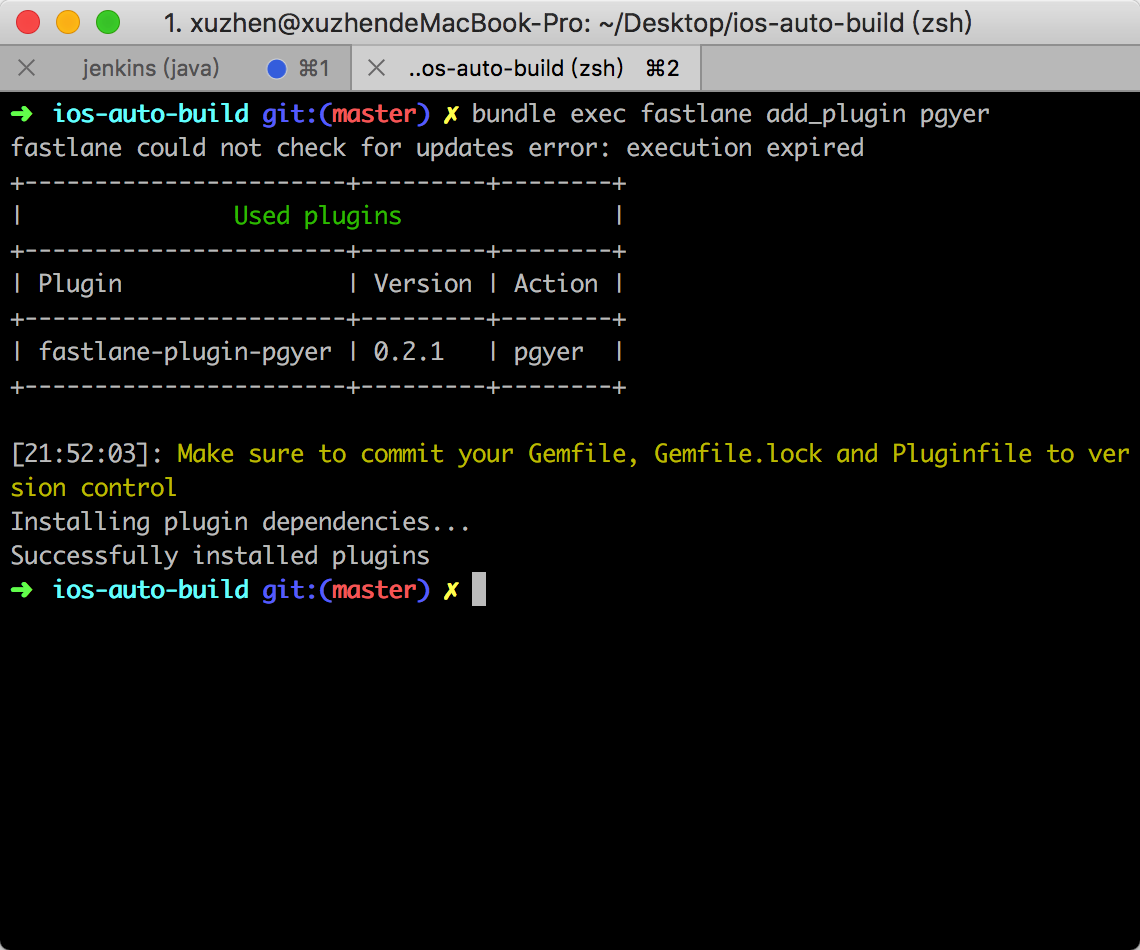Click the window title text
Viewport: 1140px width, 950px height.
568,23
